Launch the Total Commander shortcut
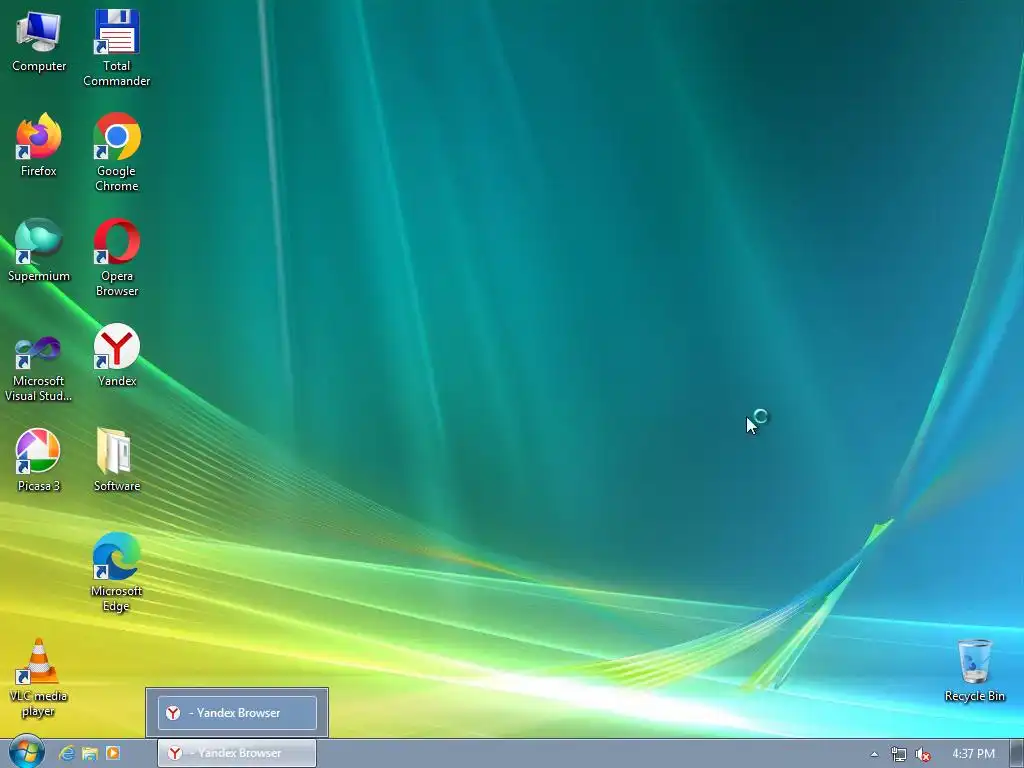 (x=116, y=48)
